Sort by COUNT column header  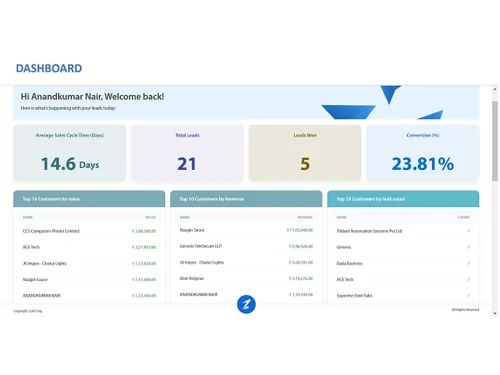click(x=464, y=217)
